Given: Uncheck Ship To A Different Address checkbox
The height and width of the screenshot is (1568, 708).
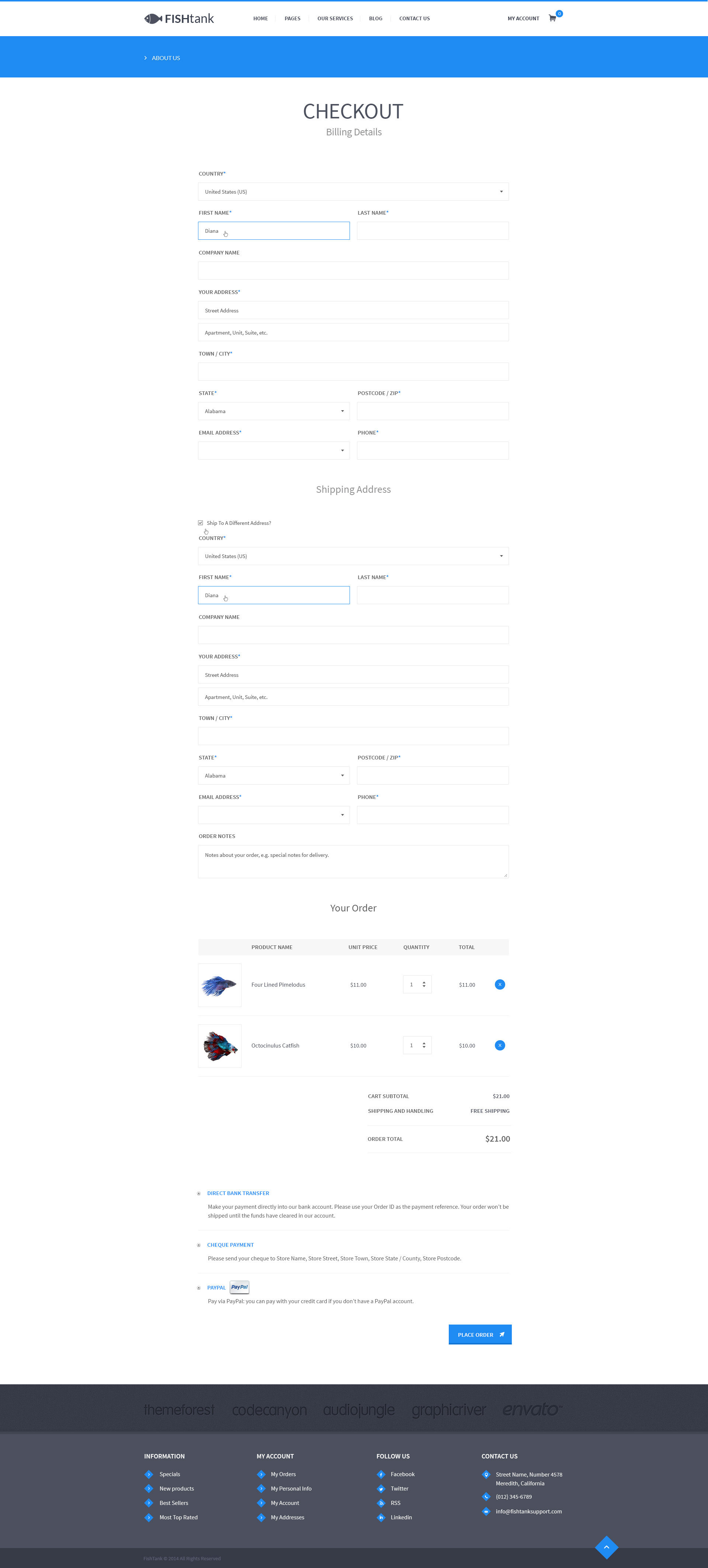Looking at the screenshot, I should coord(200,523).
